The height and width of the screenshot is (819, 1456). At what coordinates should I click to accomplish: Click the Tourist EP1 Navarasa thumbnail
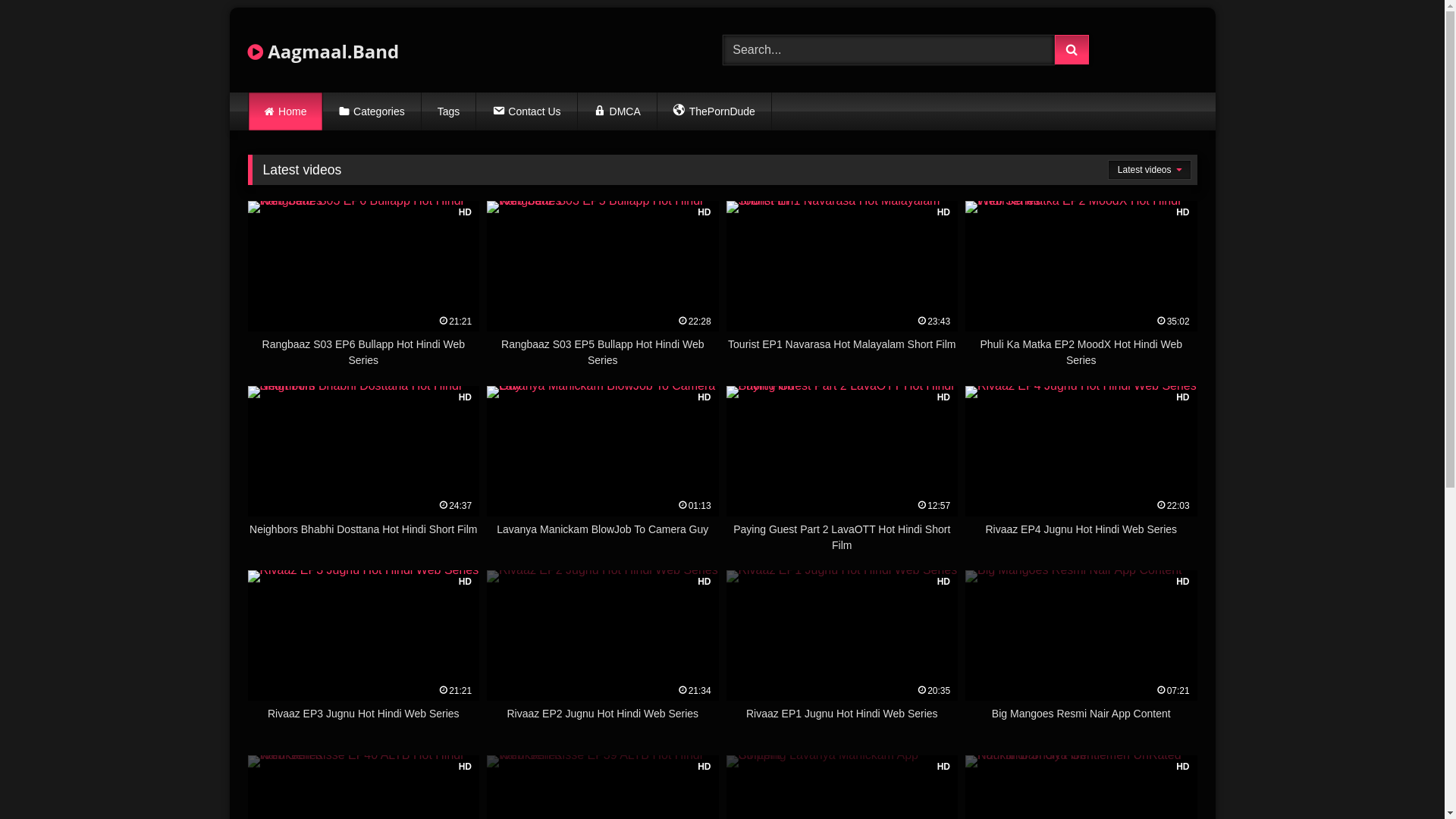pyautogui.click(x=842, y=266)
